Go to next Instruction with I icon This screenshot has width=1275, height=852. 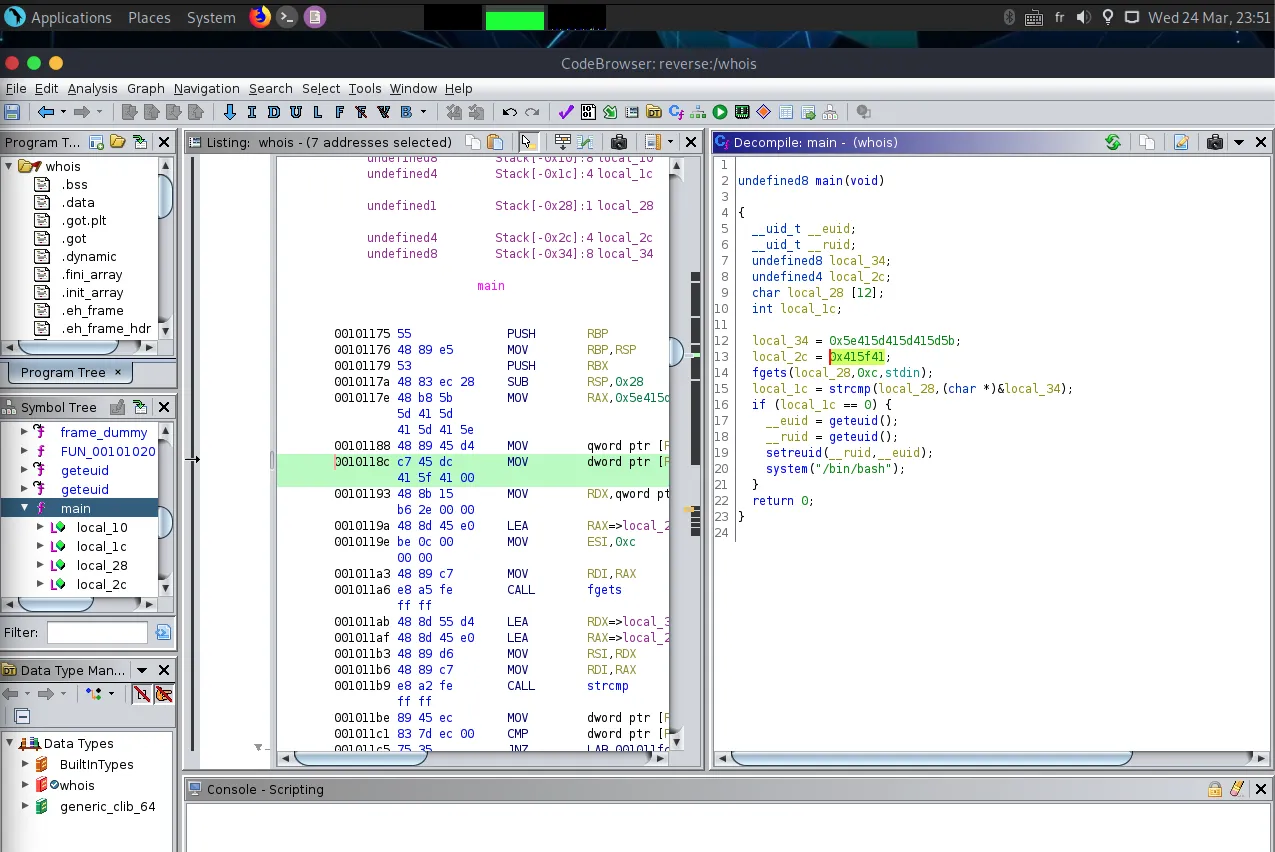pos(251,112)
